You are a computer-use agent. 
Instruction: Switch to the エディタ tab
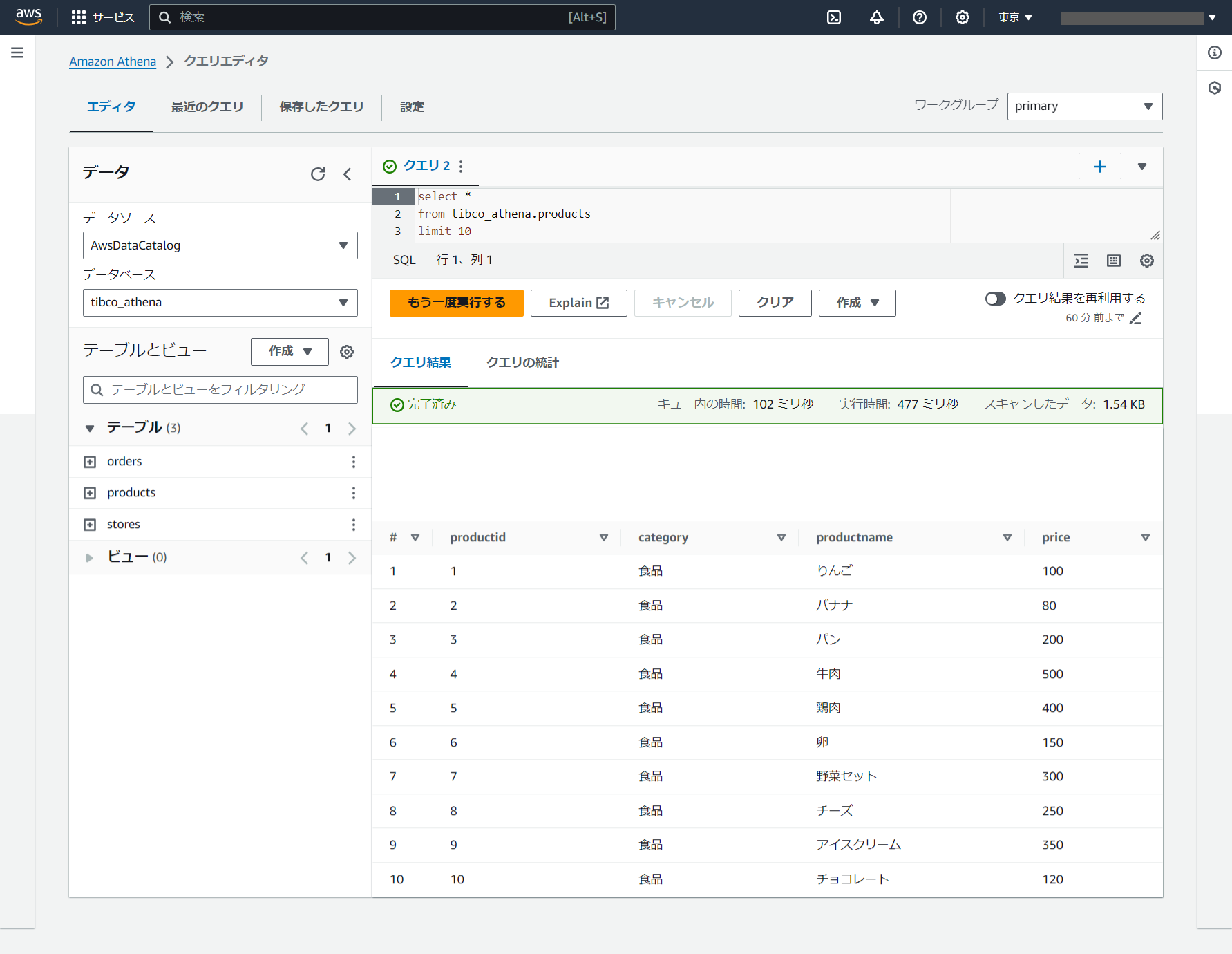pos(111,106)
